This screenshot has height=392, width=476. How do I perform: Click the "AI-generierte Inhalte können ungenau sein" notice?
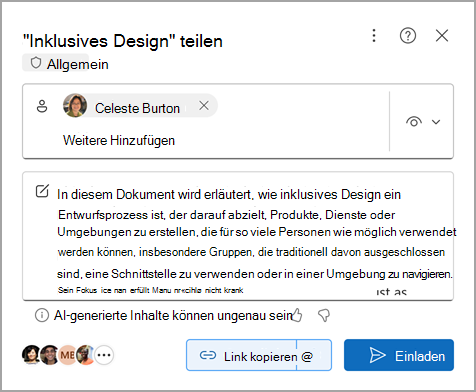(173, 315)
